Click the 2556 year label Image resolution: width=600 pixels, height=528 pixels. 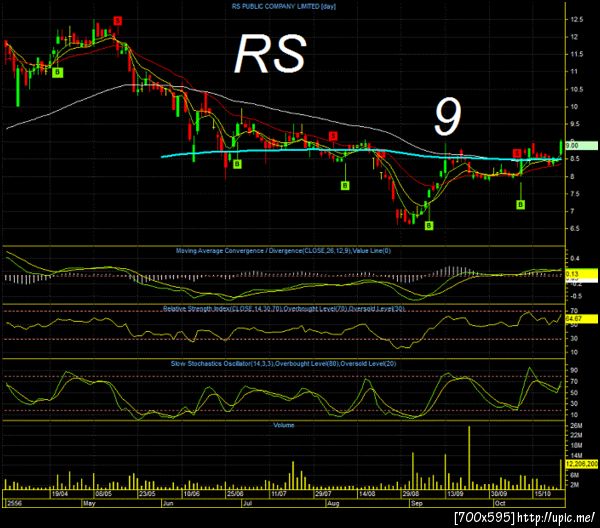15,504
